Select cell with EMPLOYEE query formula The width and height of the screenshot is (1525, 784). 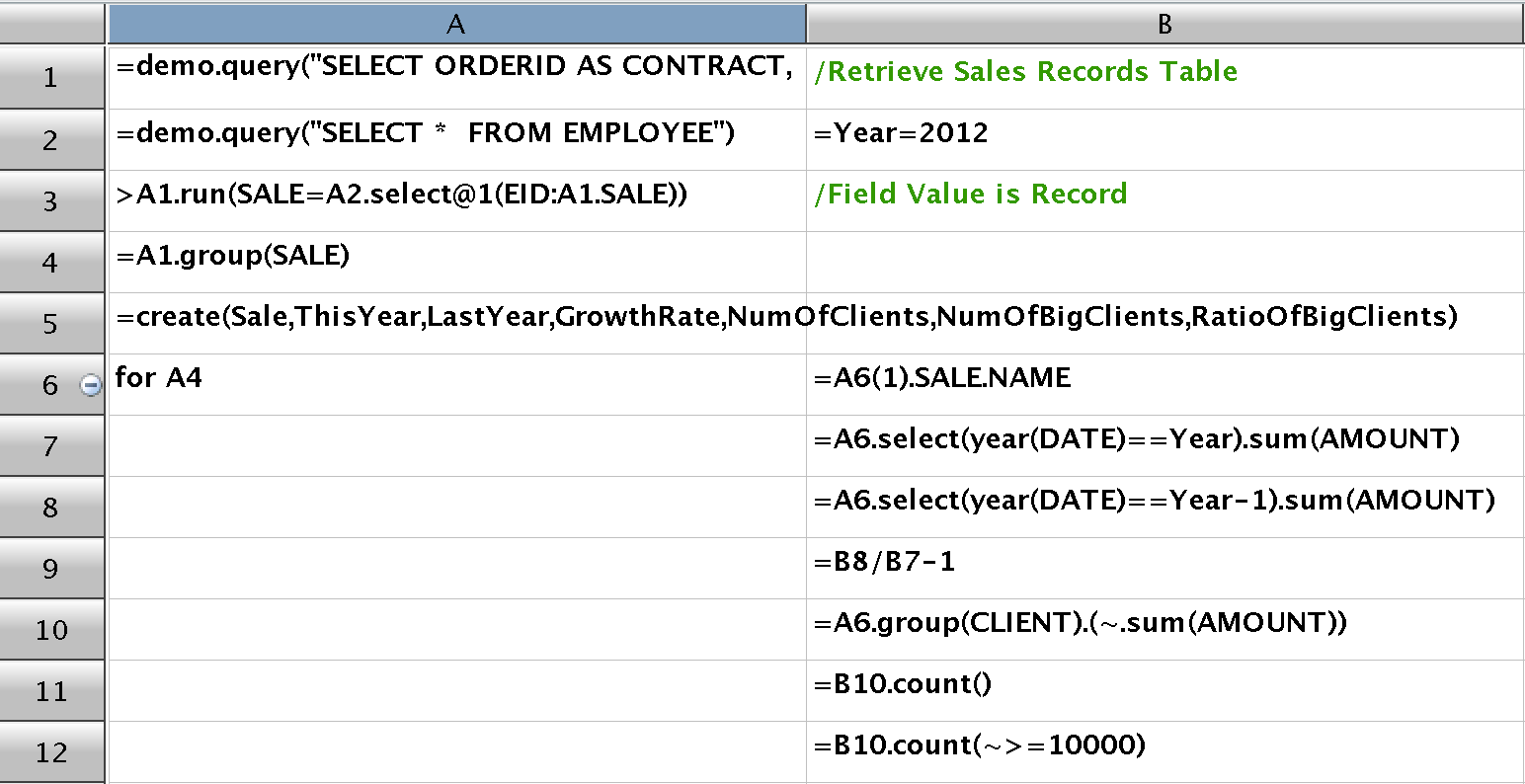point(426,133)
